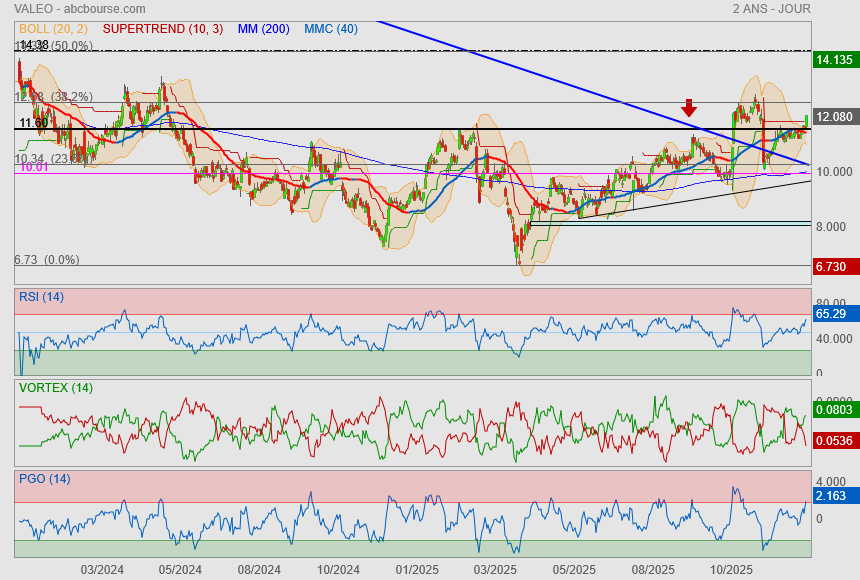Click the blue 2.163 PGO value tag
860x580 pixels.
[832, 496]
